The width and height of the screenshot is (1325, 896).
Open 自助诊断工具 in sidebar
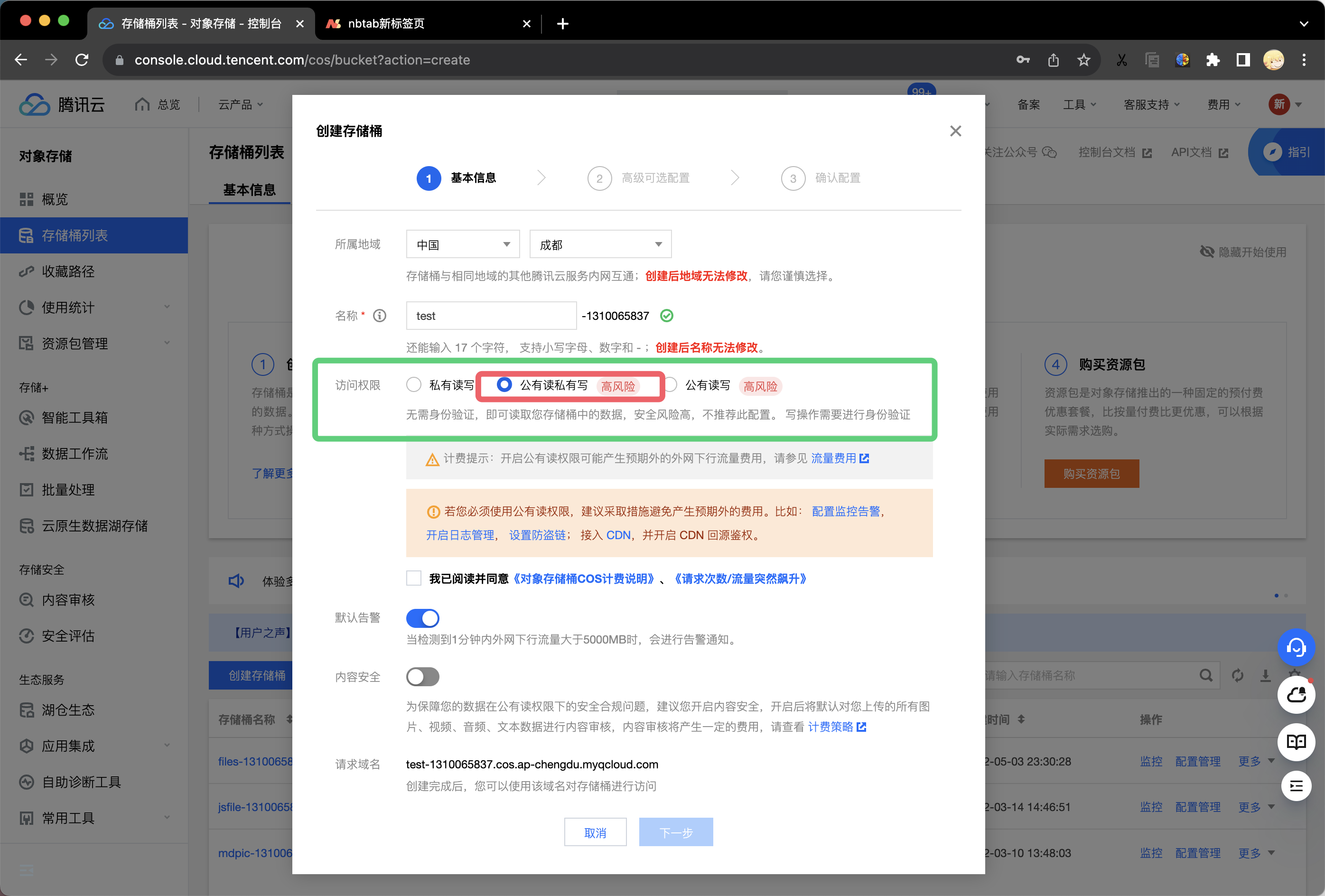click(94, 782)
